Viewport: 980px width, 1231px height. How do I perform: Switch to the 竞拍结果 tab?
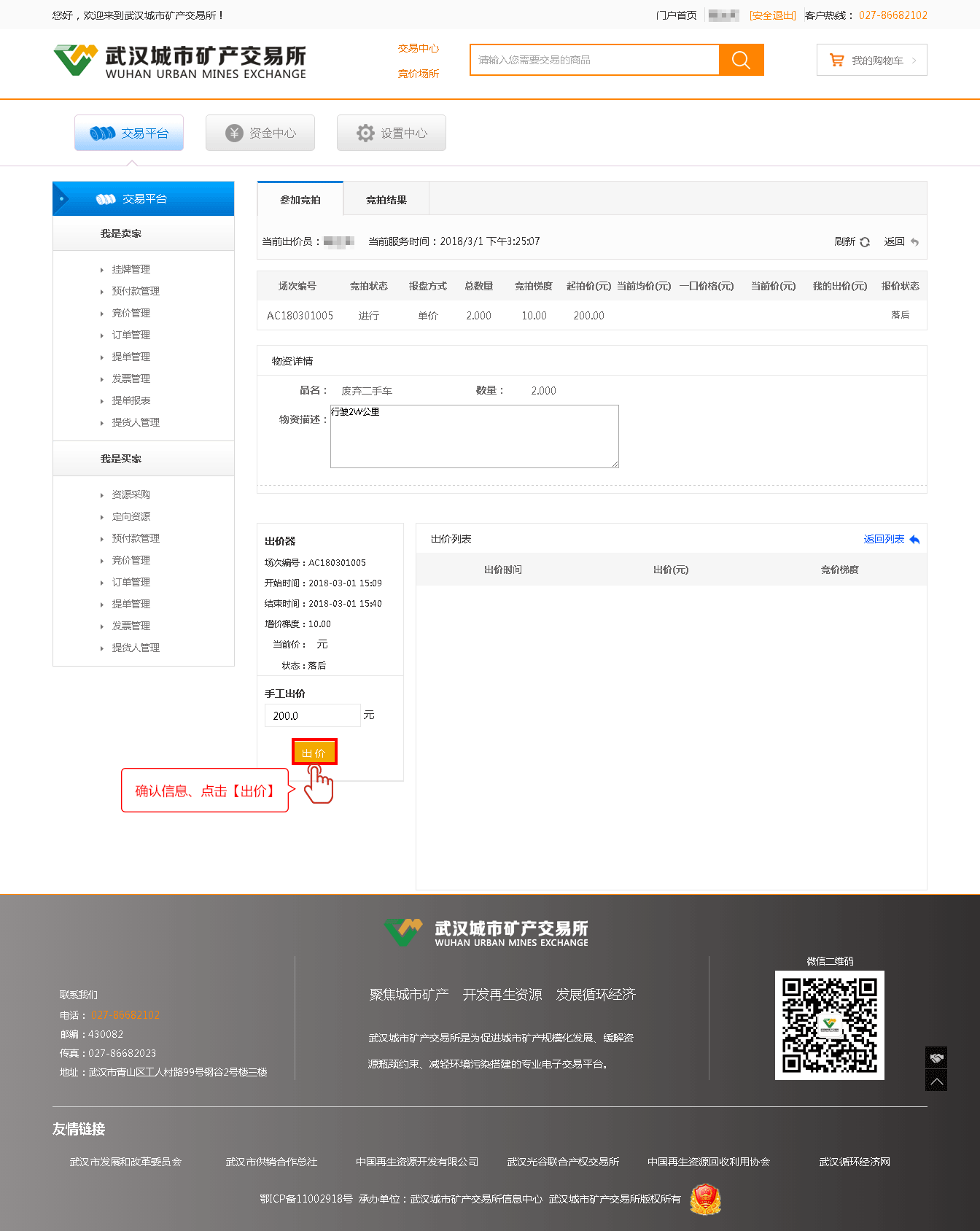click(x=386, y=200)
